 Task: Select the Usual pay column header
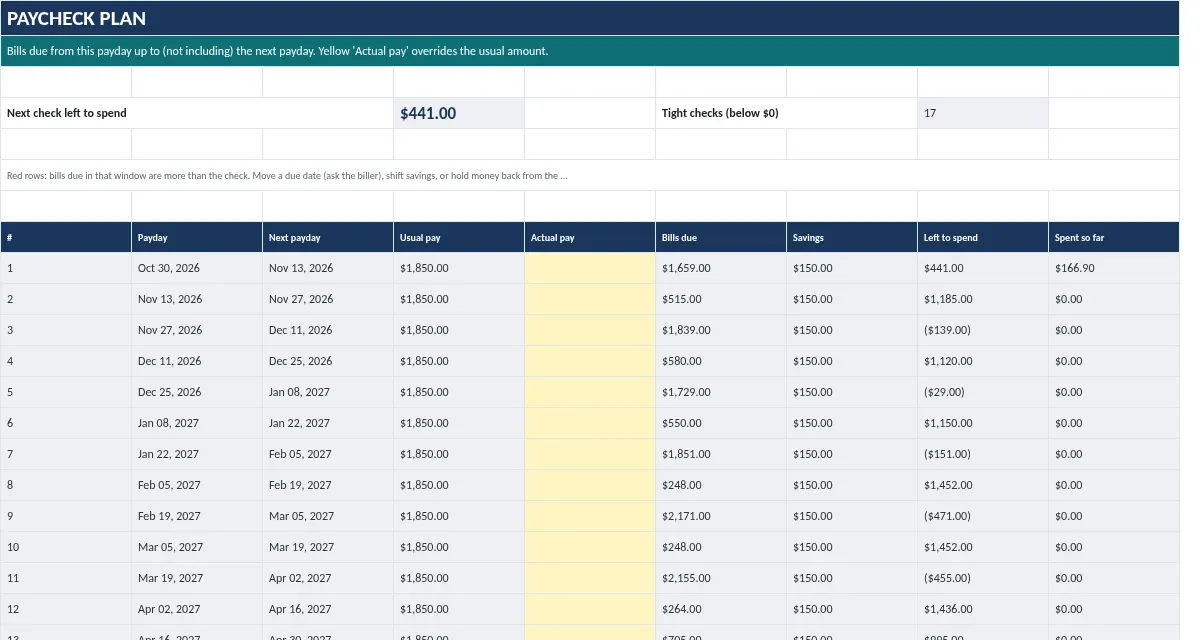tap(459, 238)
